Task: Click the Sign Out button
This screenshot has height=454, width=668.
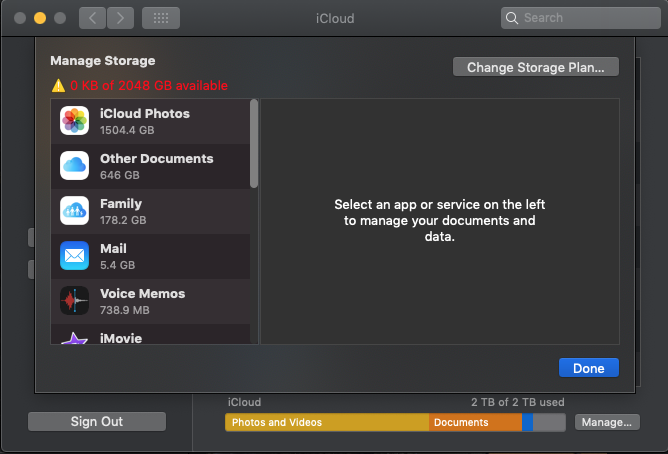Action: tap(97, 421)
